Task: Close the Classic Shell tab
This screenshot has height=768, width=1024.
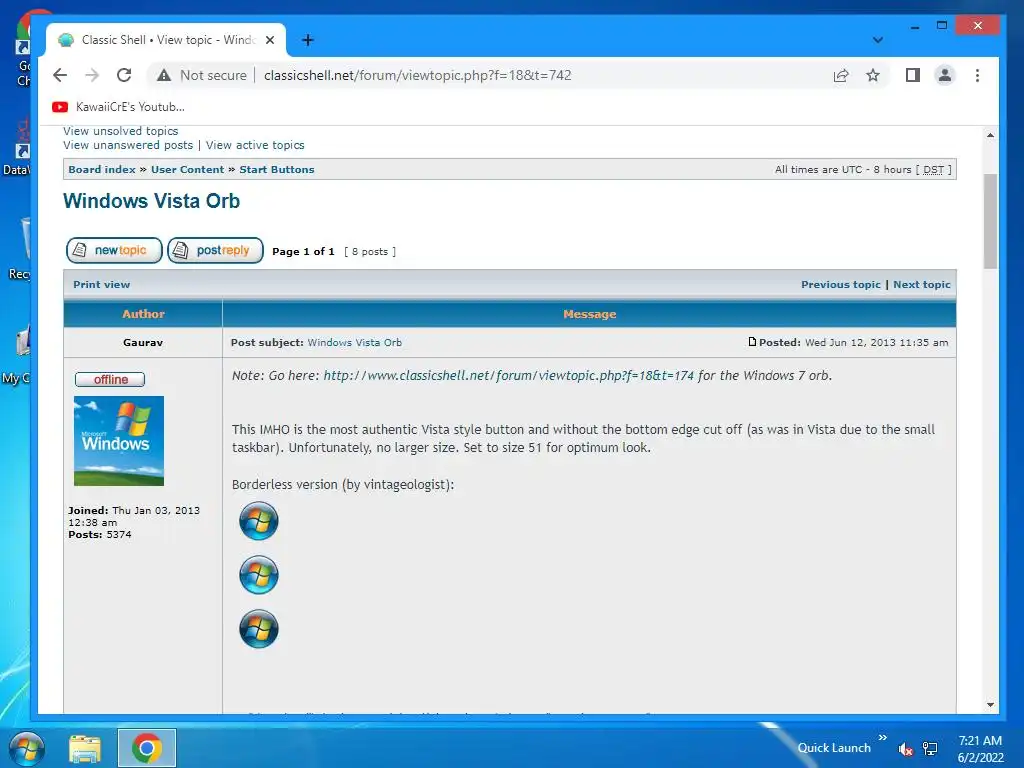Action: (x=270, y=40)
